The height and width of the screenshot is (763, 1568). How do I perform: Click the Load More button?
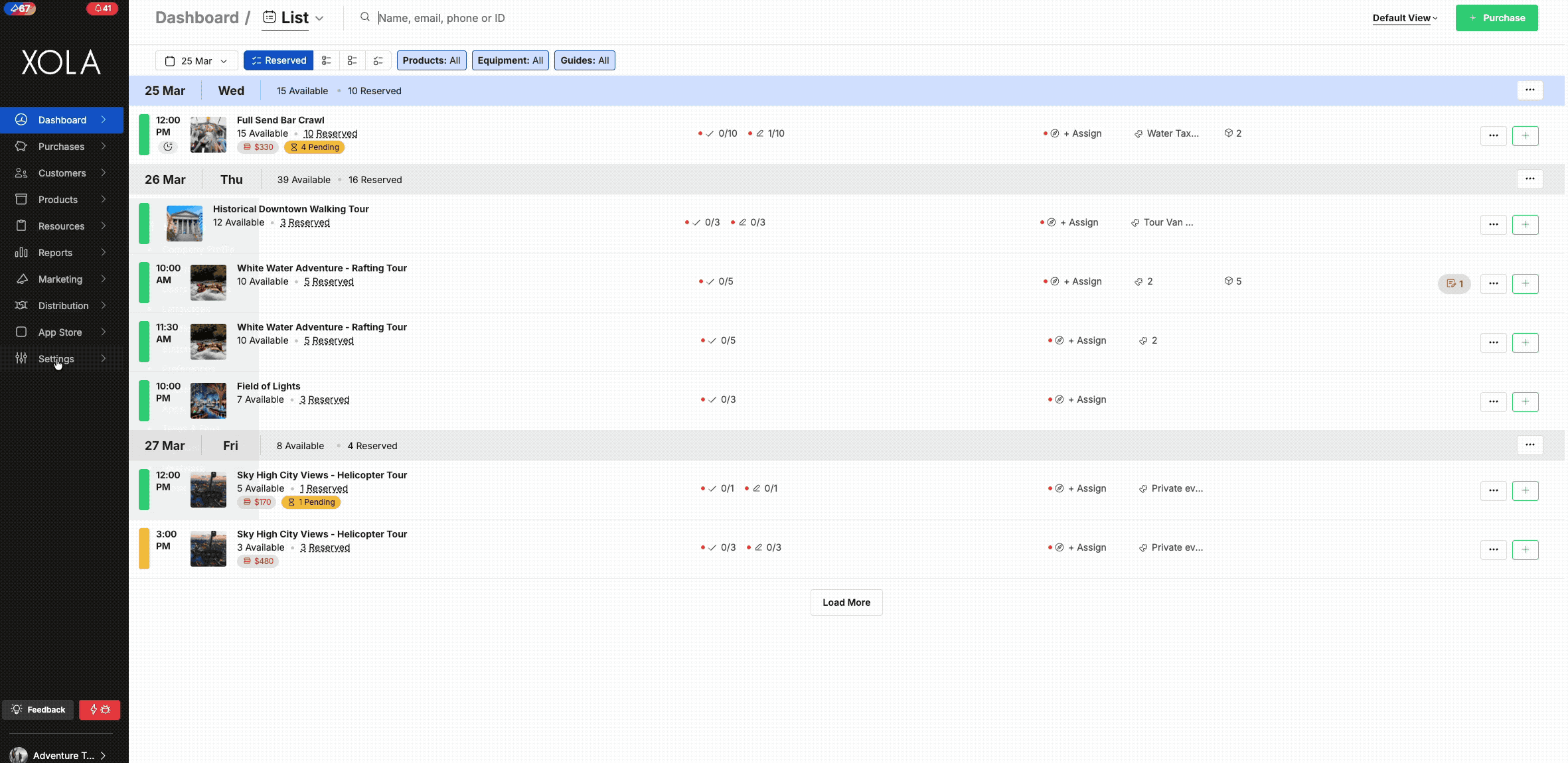coord(846,602)
